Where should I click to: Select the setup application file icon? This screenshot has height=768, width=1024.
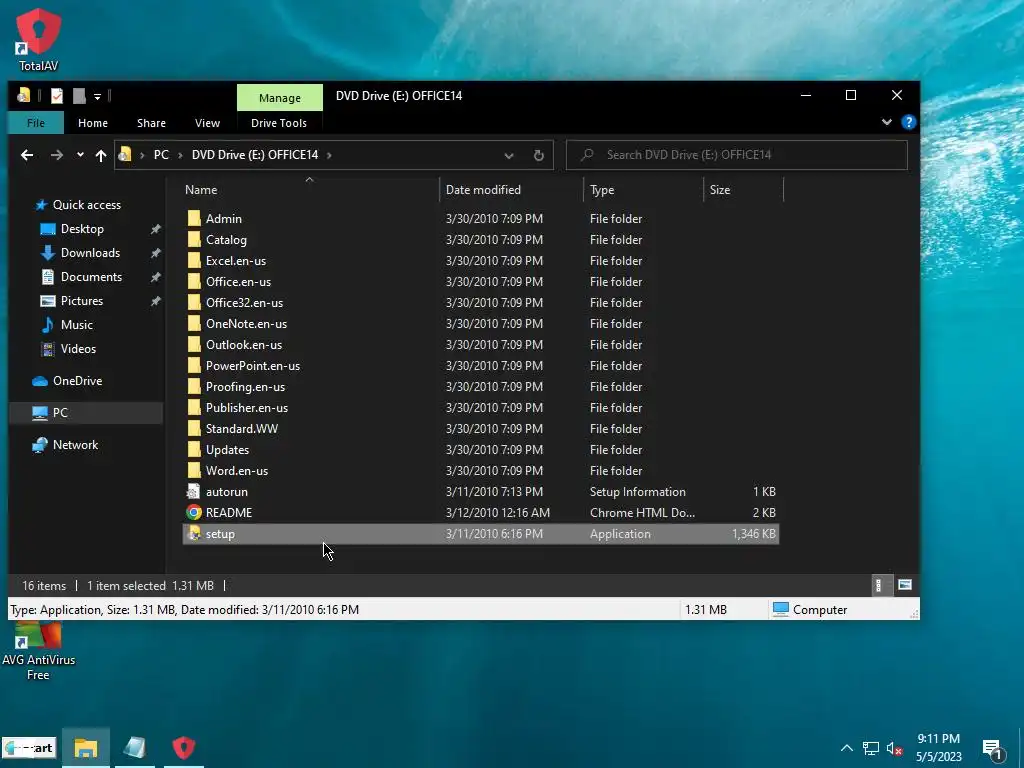point(194,534)
